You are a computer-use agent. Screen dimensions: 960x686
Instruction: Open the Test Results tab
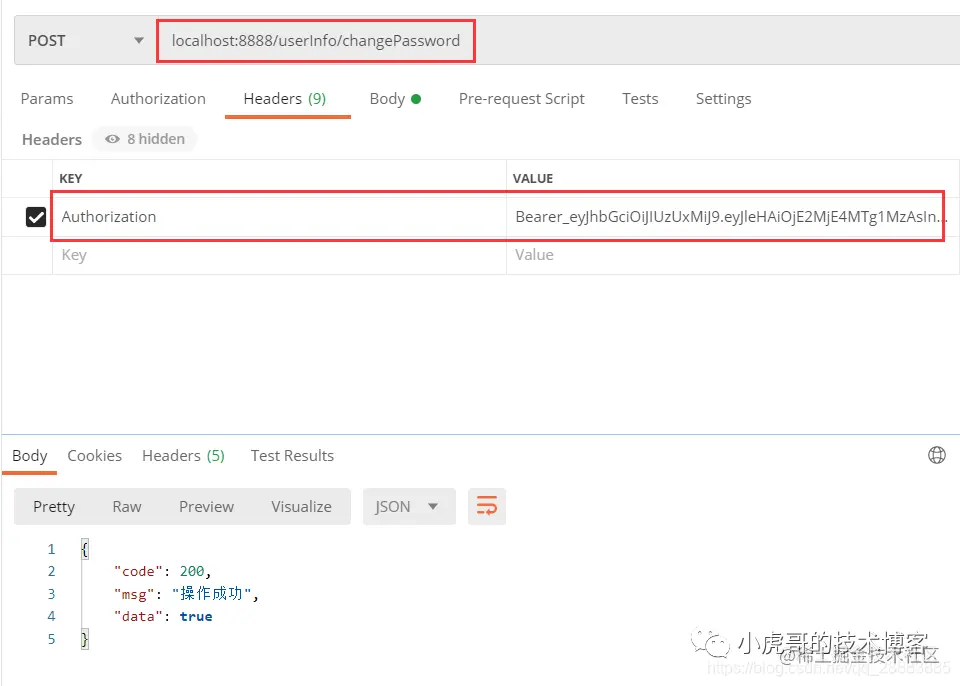click(x=292, y=456)
